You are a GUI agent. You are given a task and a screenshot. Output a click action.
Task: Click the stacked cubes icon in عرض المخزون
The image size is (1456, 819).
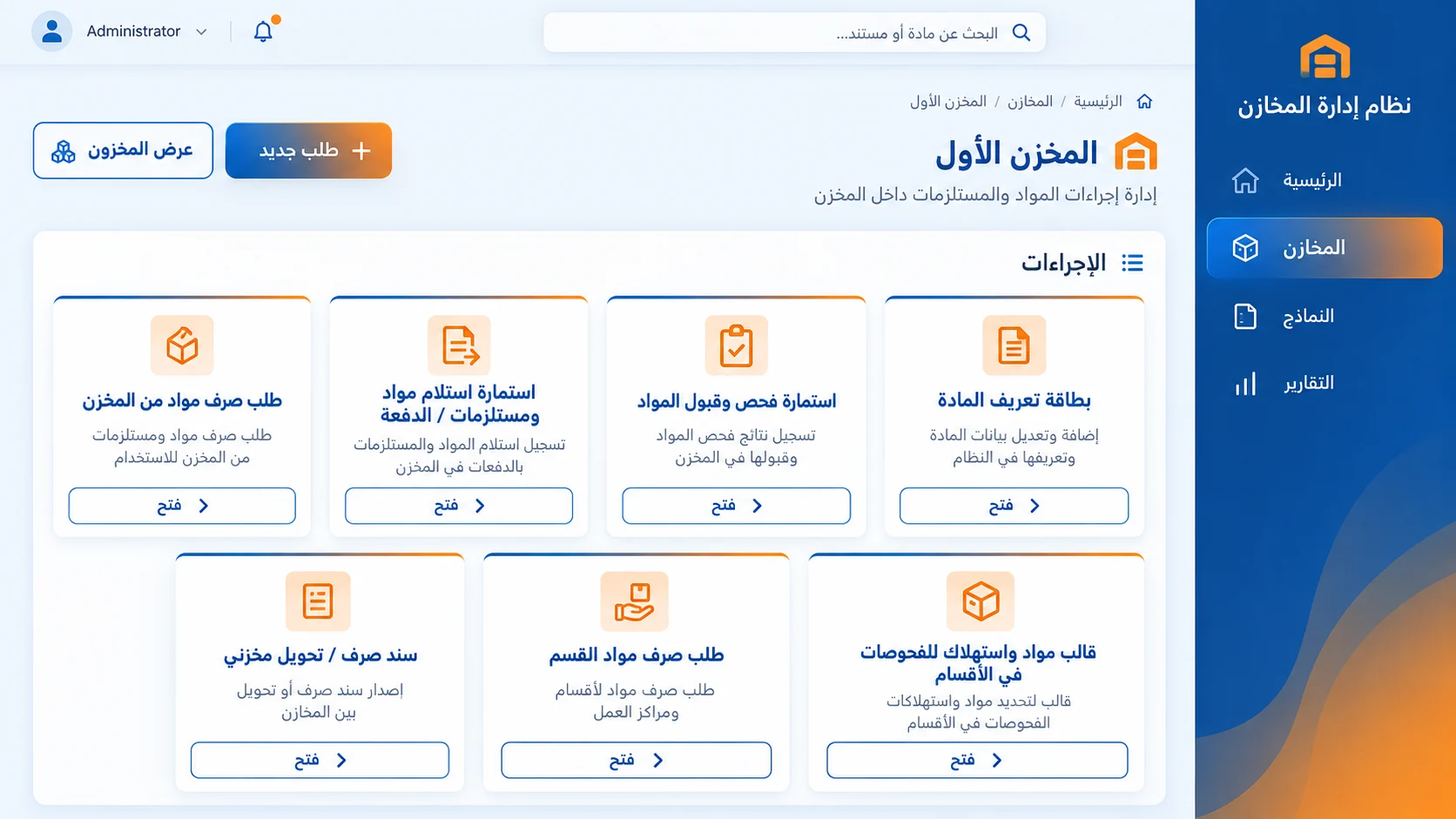point(64,151)
